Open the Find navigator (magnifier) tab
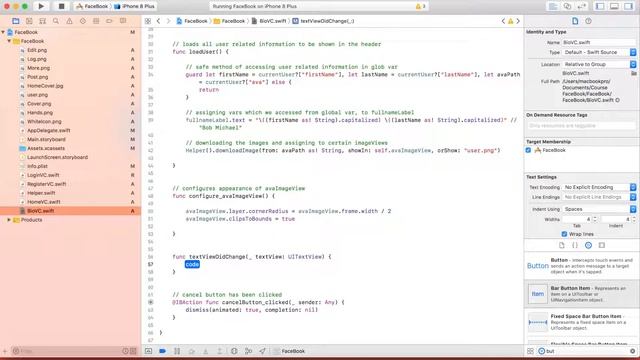The height and width of the screenshot is (360, 640). point(56,21)
